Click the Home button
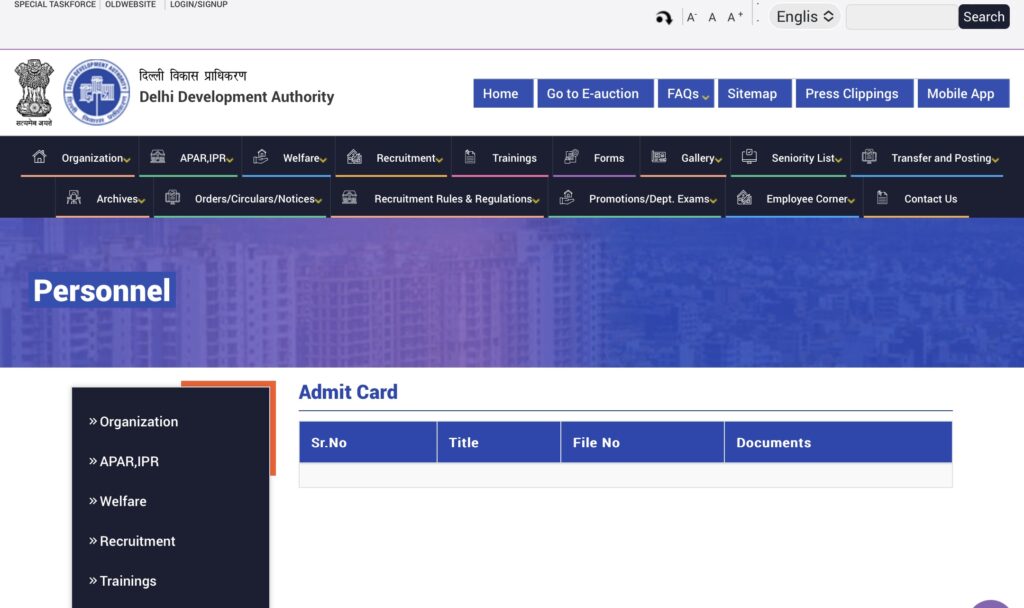The height and width of the screenshot is (608, 1024). 503,93
